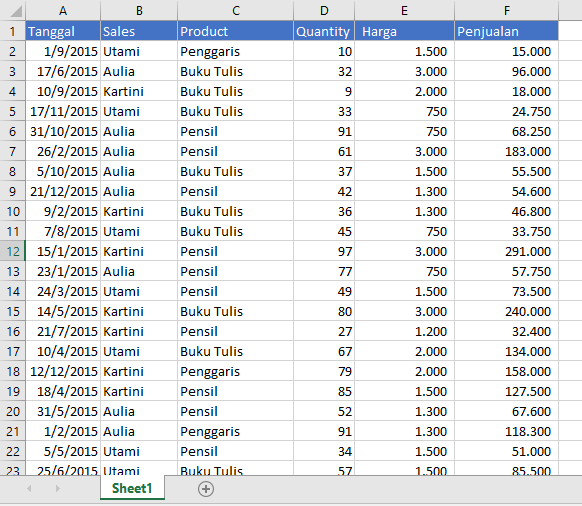Select the date cell 31/10/2015
This screenshot has width=582, height=506.
pos(63,131)
